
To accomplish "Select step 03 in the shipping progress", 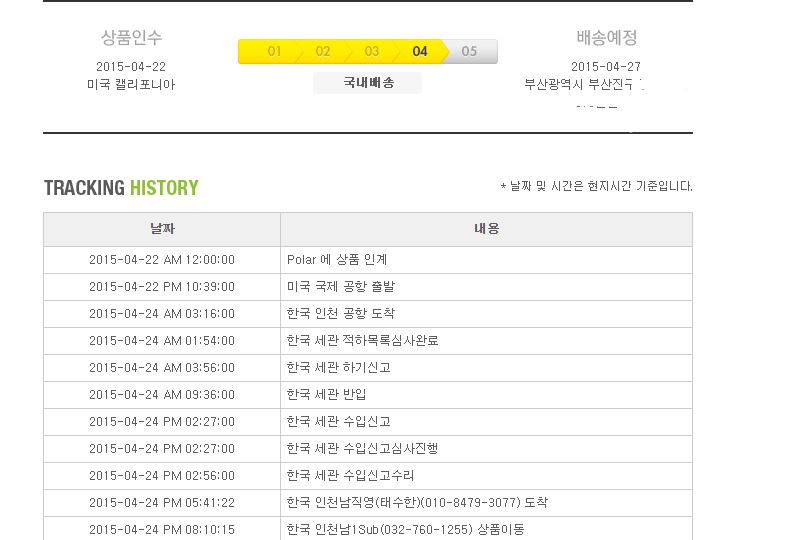I will [x=371, y=51].
